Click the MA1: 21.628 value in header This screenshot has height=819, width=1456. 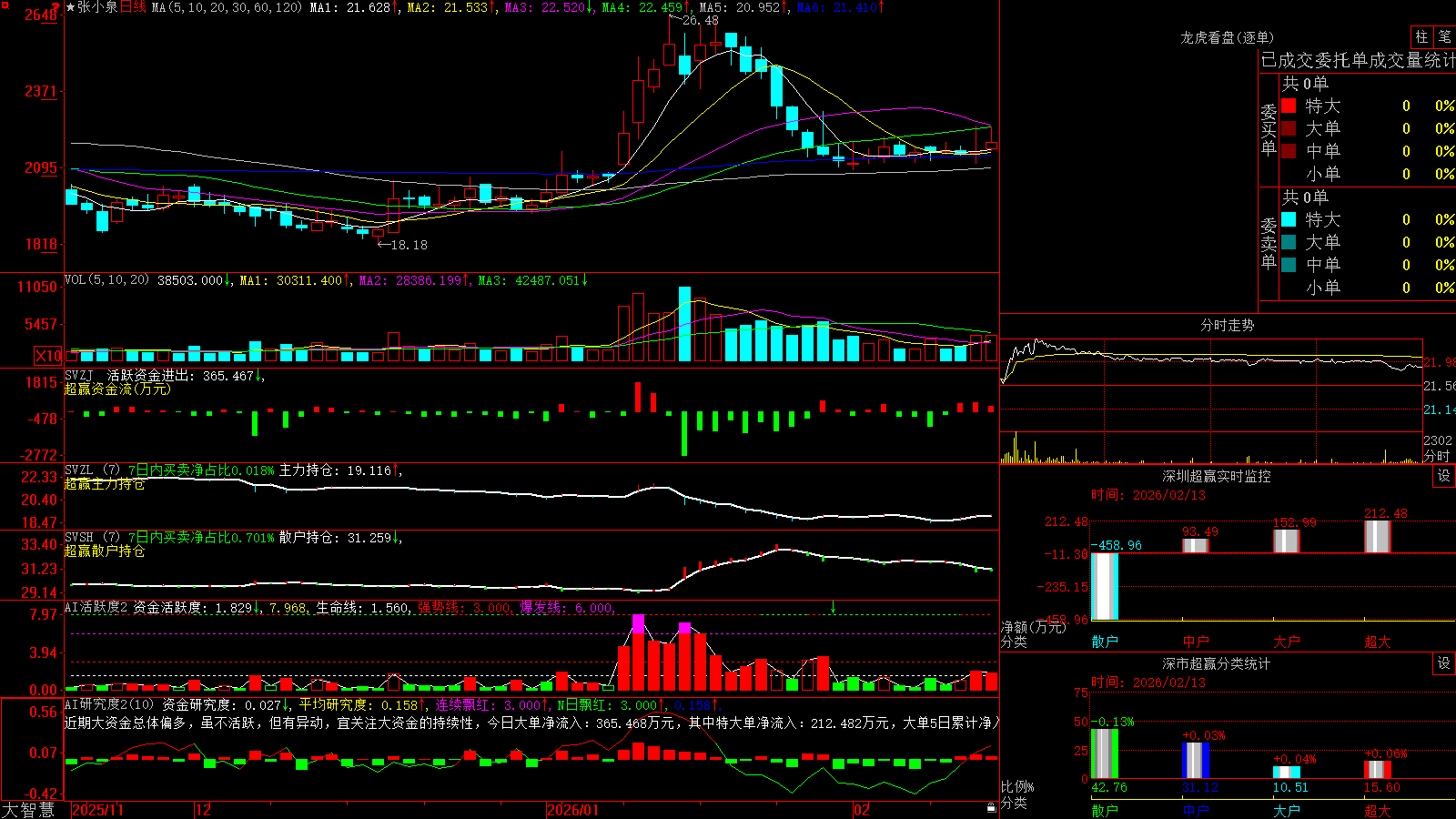click(x=354, y=7)
